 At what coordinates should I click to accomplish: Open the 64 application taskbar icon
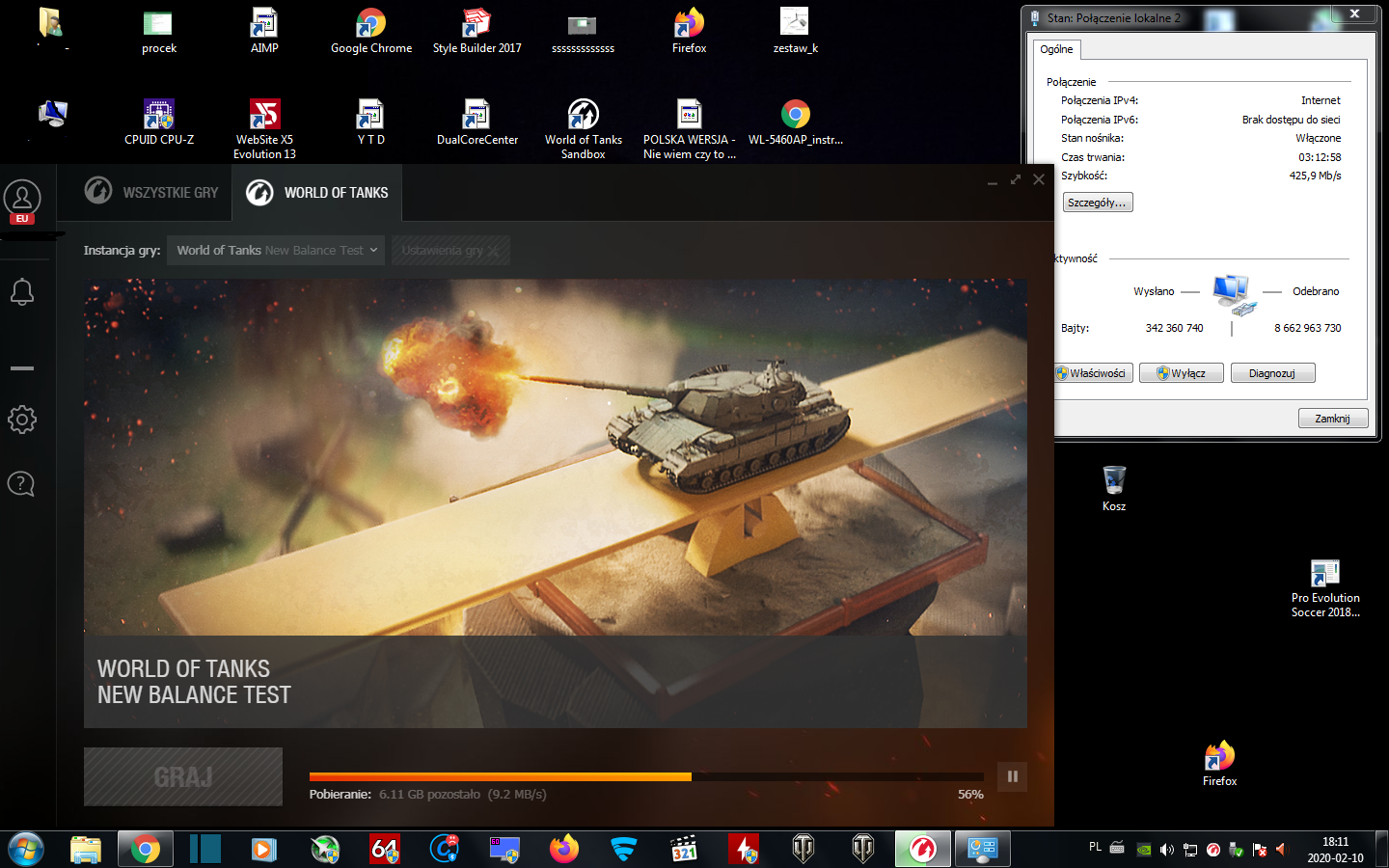385,849
